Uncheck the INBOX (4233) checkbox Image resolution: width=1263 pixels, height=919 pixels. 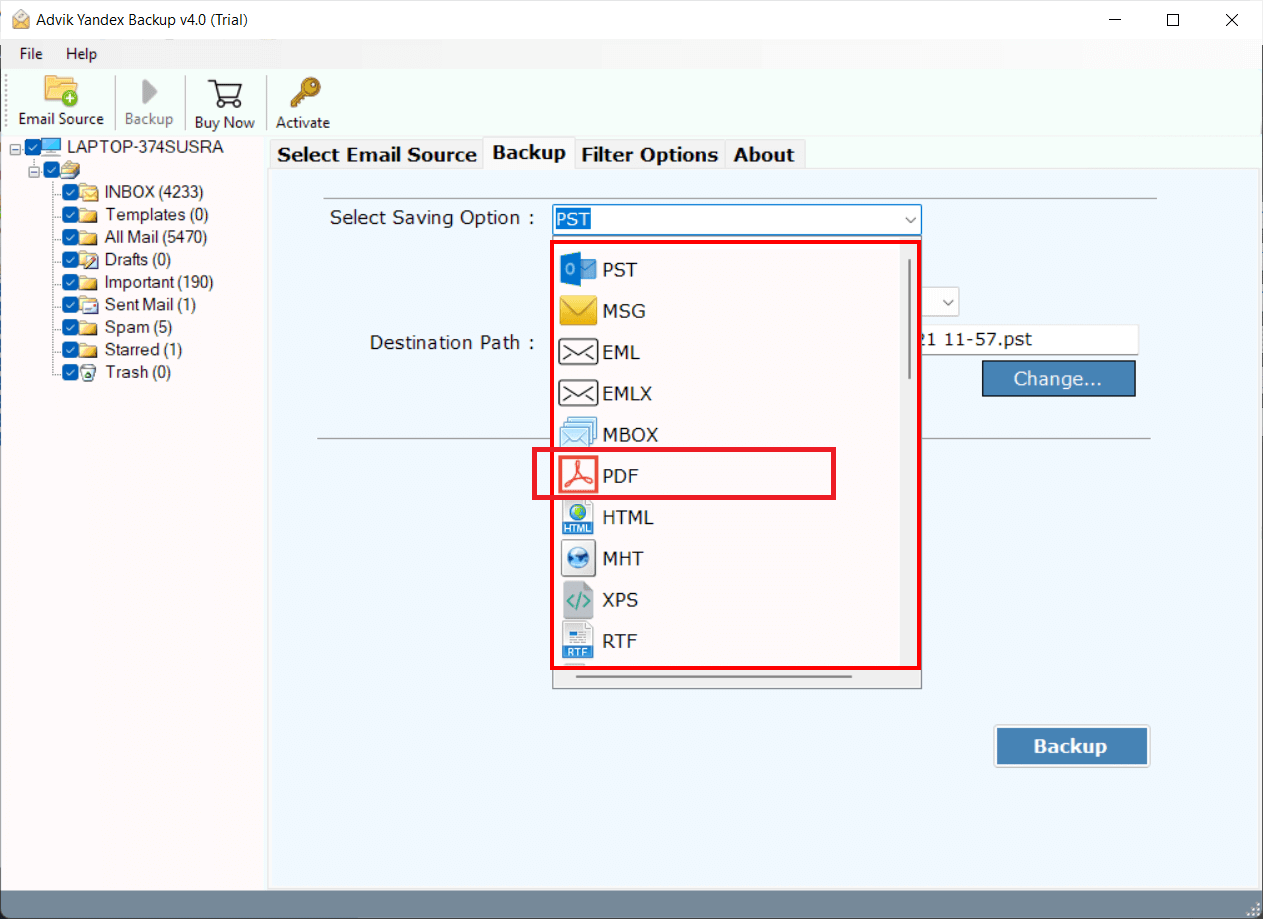tap(70, 192)
